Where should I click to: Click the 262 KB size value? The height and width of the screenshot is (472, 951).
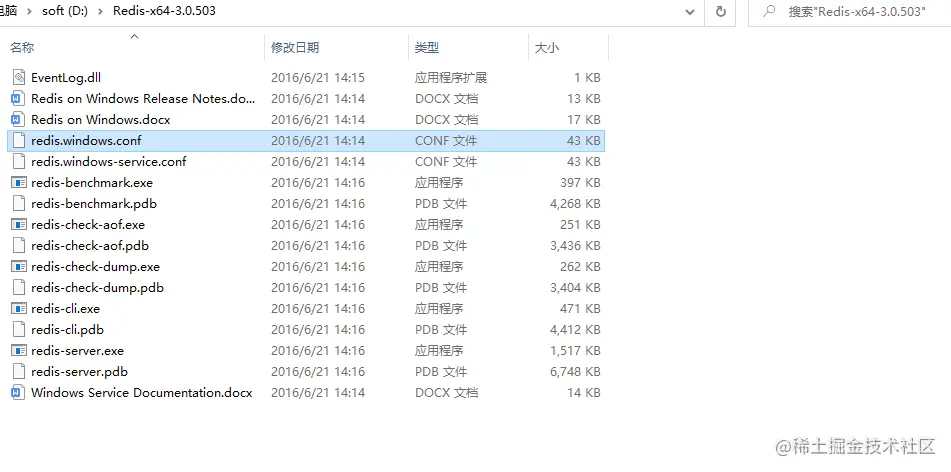580,267
